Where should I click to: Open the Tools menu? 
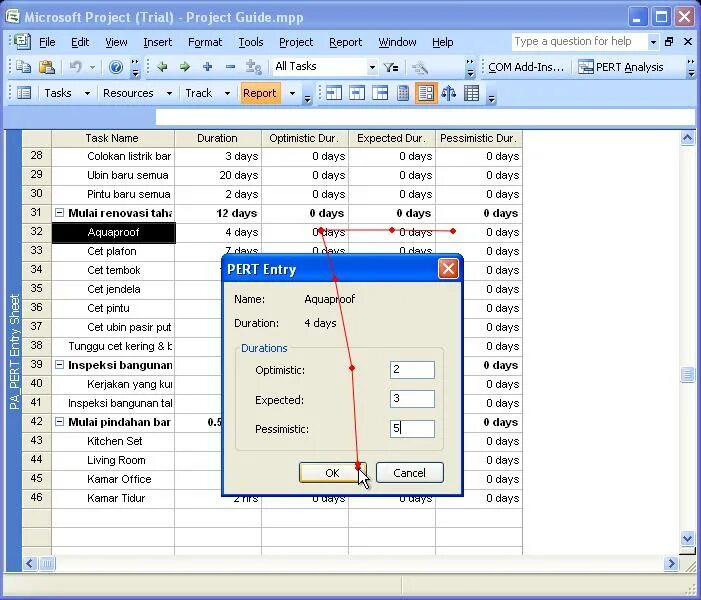[251, 42]
